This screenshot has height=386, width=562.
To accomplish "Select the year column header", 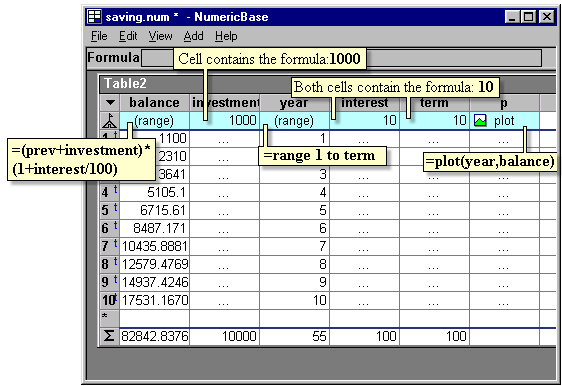I will (x=294, y=103).
